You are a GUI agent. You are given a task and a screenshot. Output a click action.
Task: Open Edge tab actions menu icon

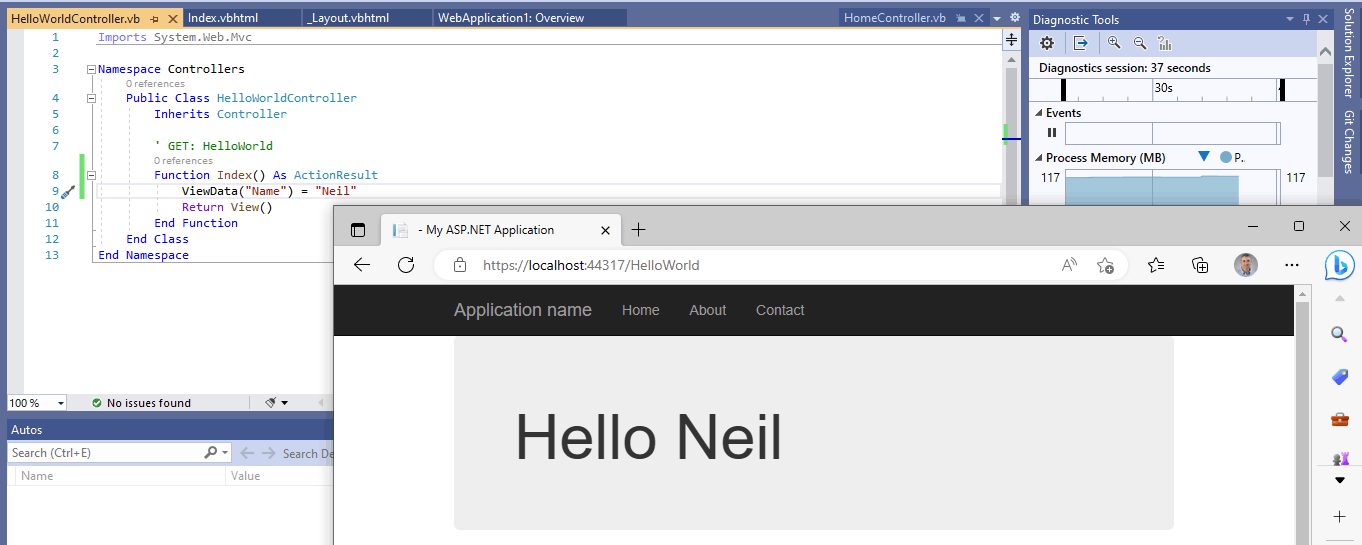point(358,230)
